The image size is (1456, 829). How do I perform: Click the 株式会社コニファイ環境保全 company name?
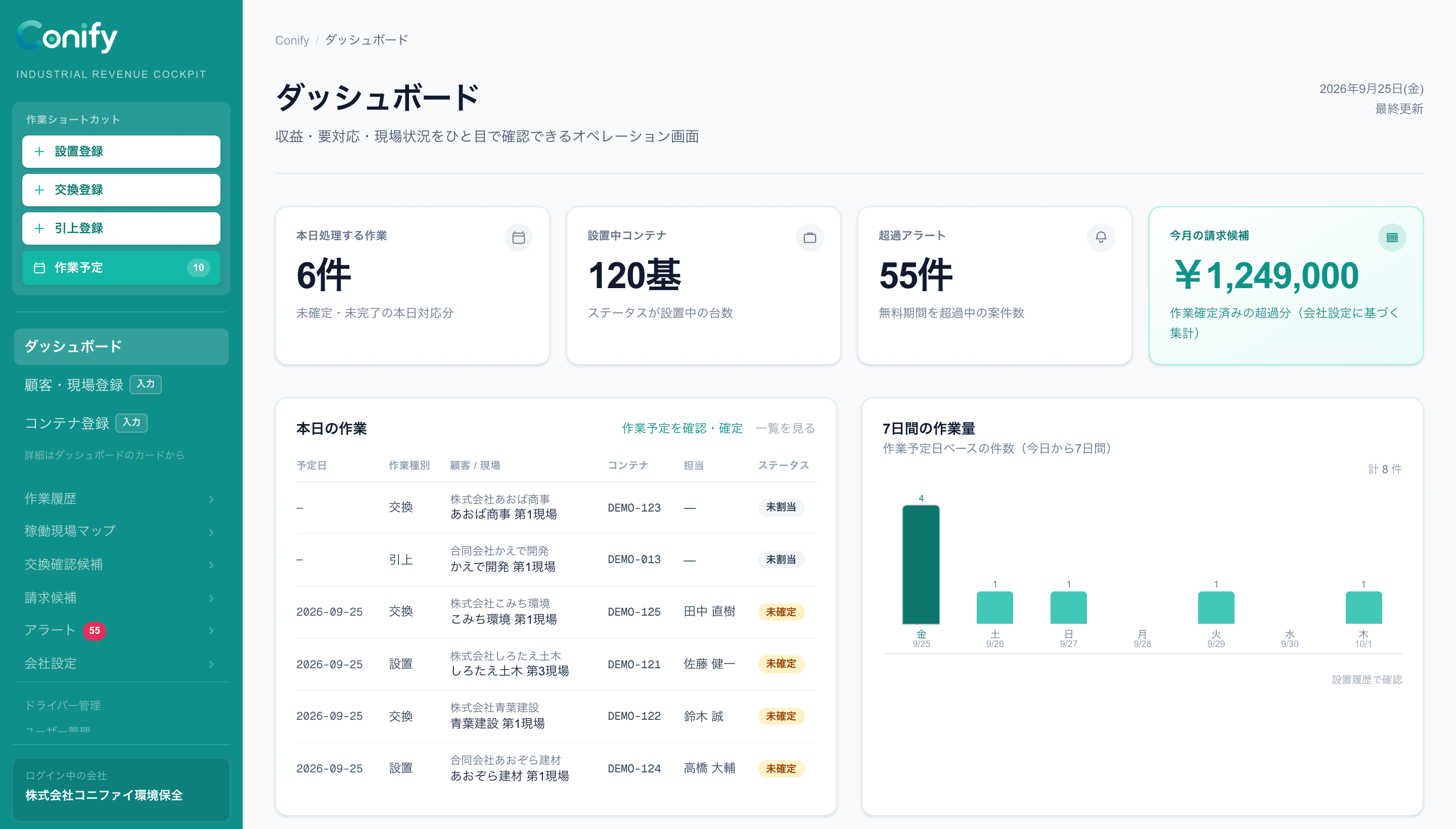click(x=104, y=796)
